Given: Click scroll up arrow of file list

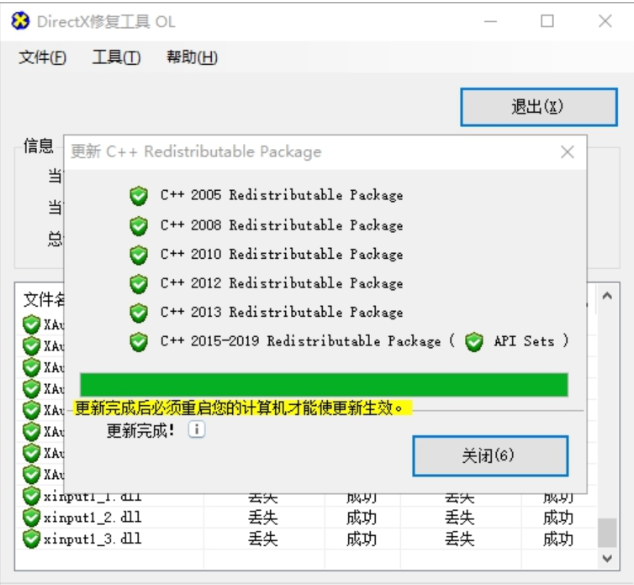Looking at the screenshot, I should 607,296.
